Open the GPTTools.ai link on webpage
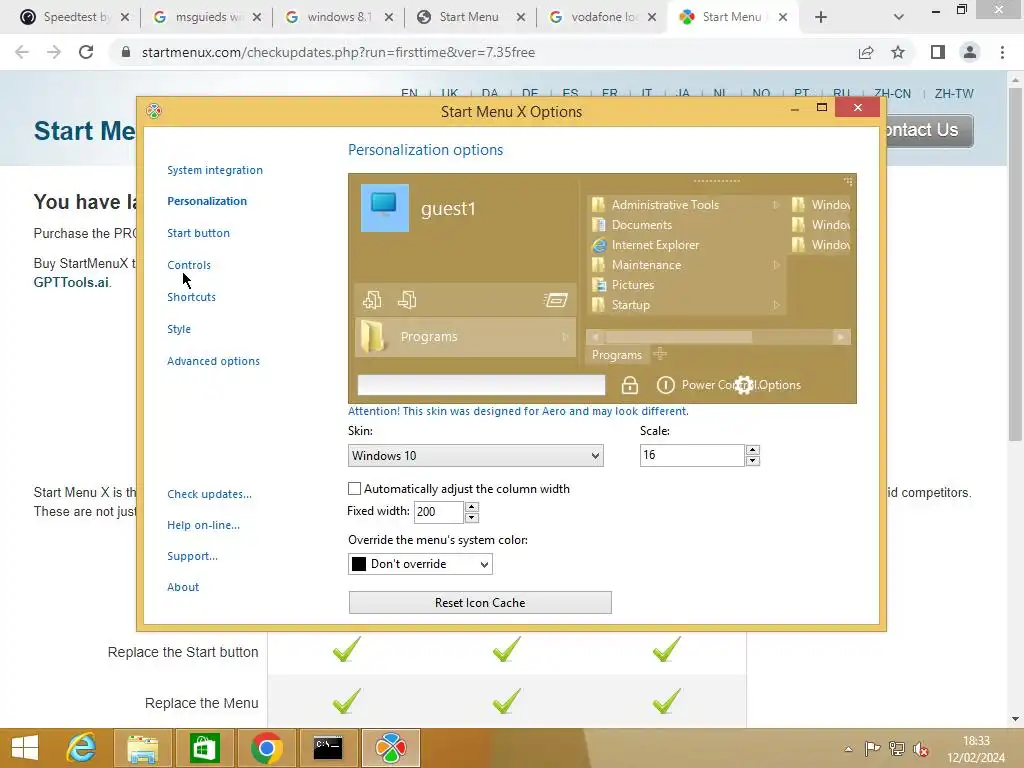This screenshot has height=768, width=1024. click(71, 283)
